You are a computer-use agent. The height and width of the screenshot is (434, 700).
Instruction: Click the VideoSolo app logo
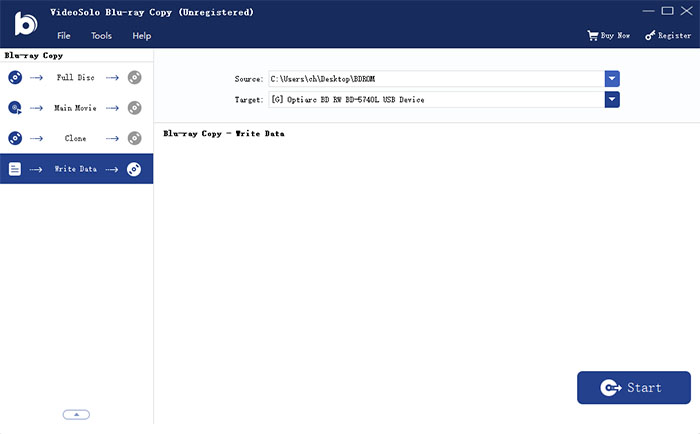(25, 24)
